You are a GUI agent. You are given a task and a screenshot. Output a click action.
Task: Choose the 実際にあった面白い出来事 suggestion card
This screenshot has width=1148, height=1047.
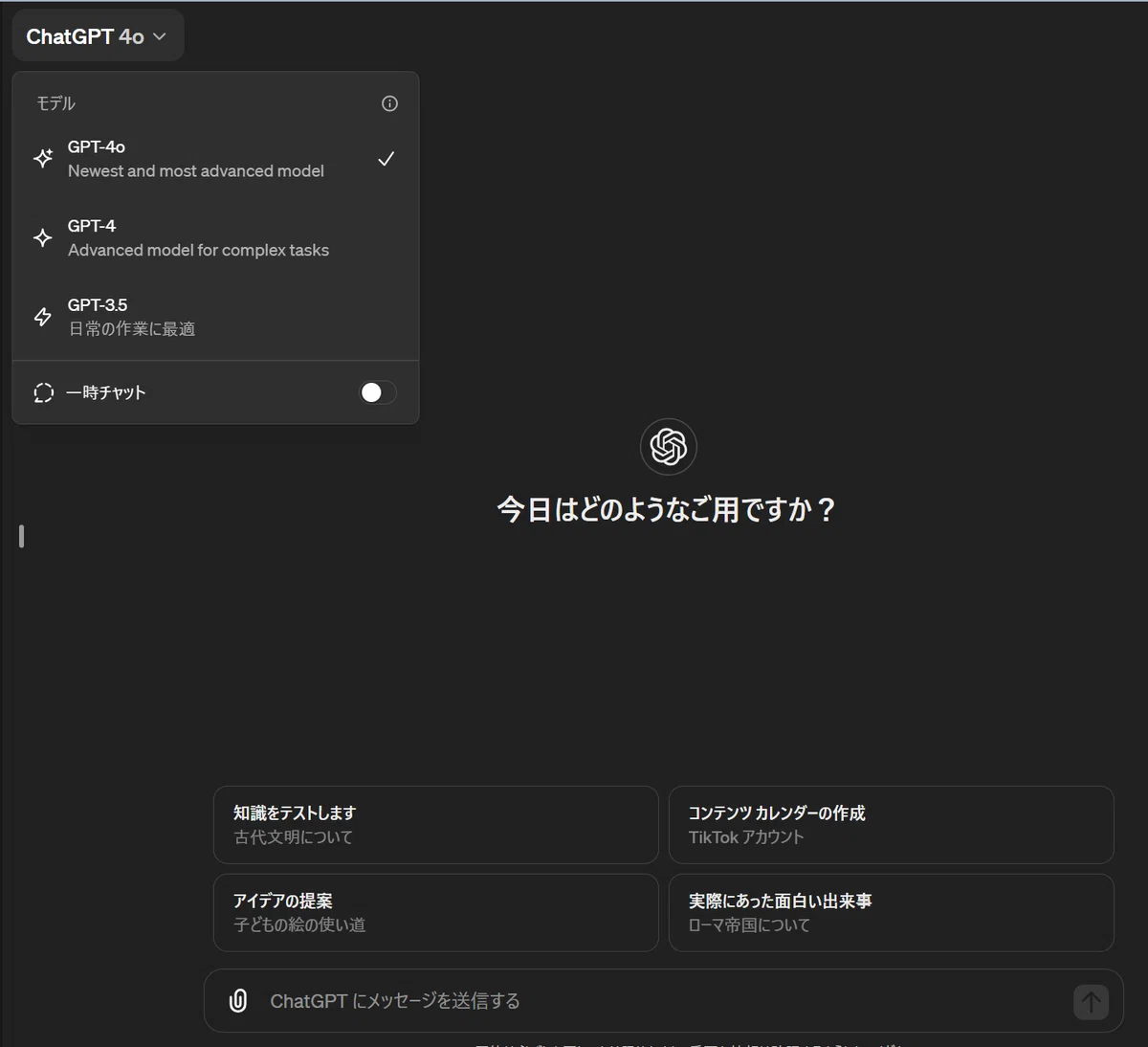coord(891,913)
